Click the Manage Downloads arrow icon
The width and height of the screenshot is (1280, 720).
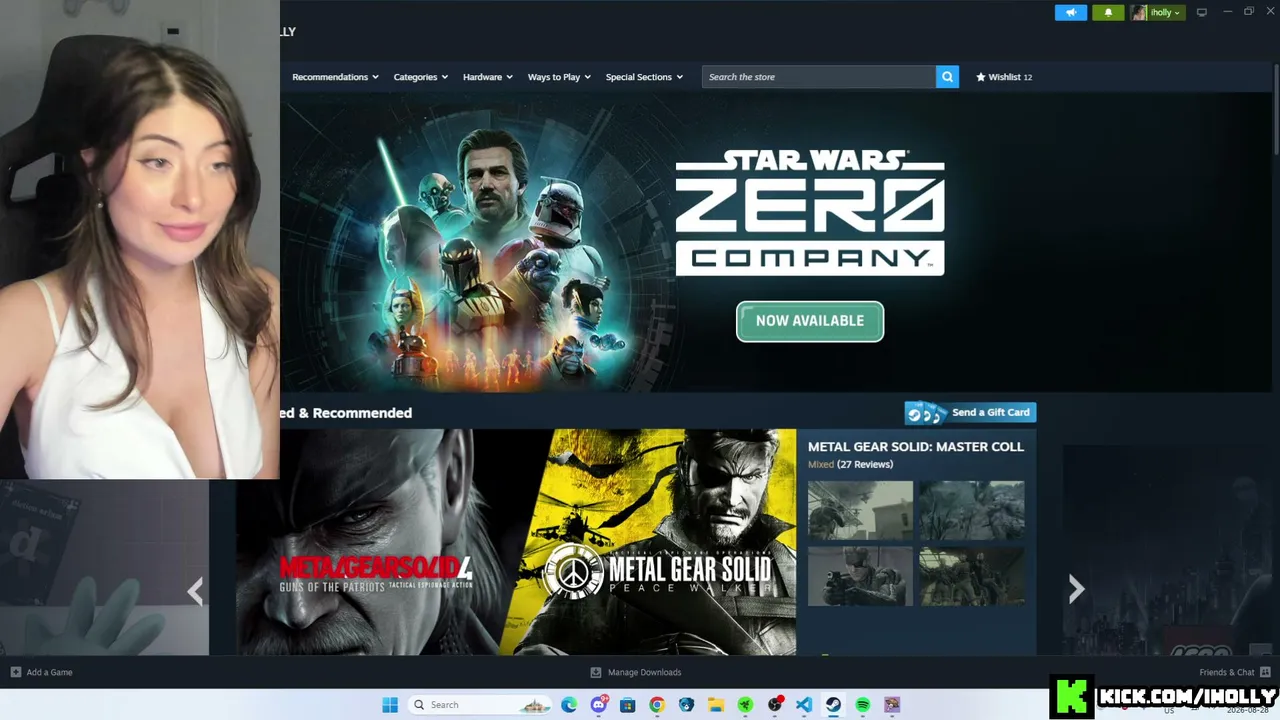[x=596, y=672]
